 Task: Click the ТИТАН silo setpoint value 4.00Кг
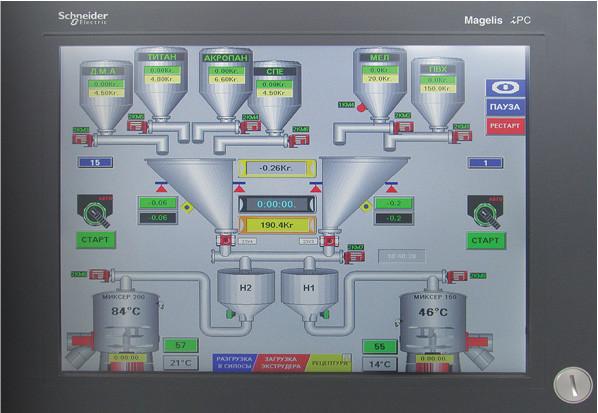[162, 79]
